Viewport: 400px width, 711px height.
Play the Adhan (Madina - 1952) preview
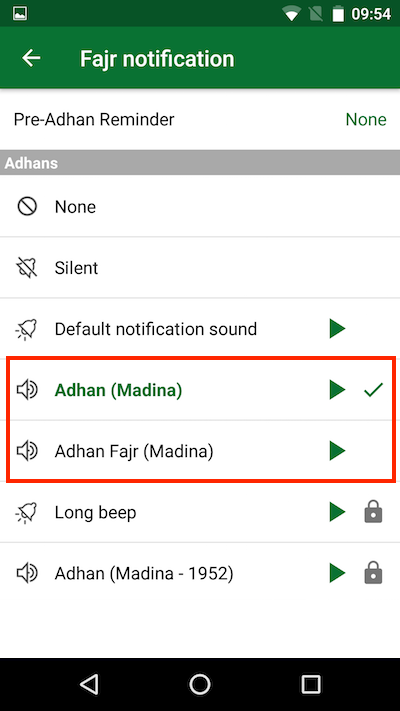(x=337, y=574)
